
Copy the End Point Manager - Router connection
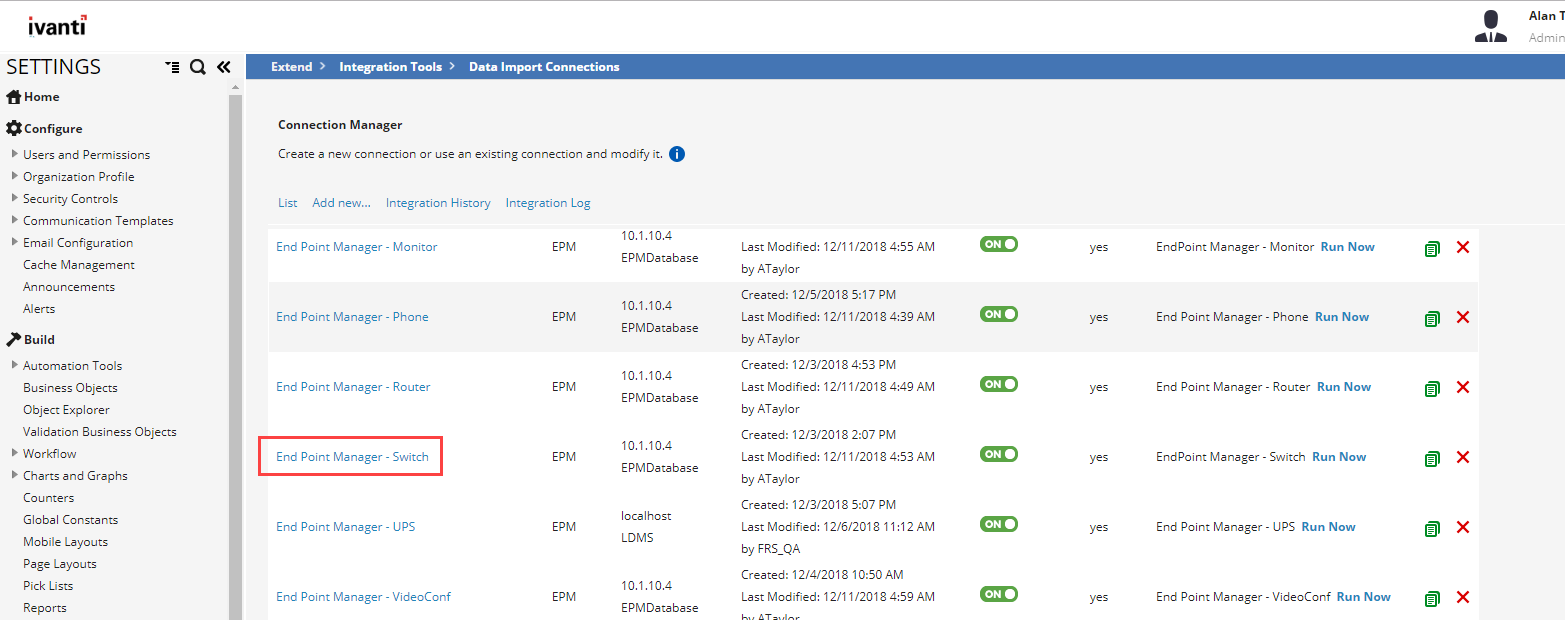click(1432, 388)
